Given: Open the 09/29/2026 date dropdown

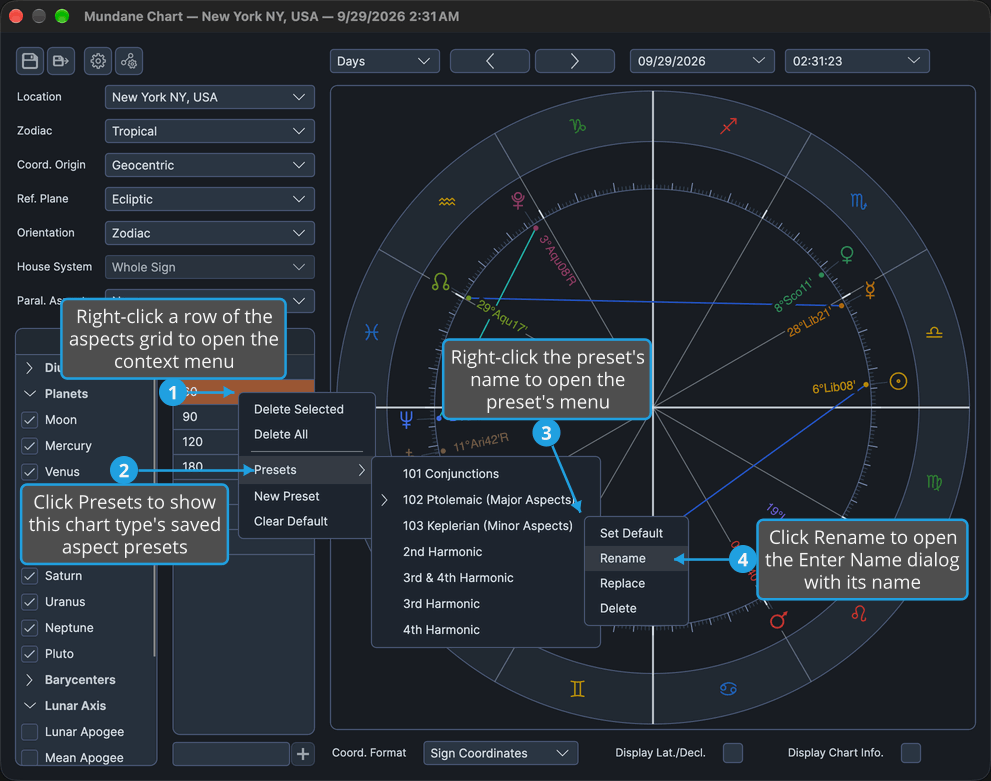Looking at the screenshot, I should pos(702,61).
